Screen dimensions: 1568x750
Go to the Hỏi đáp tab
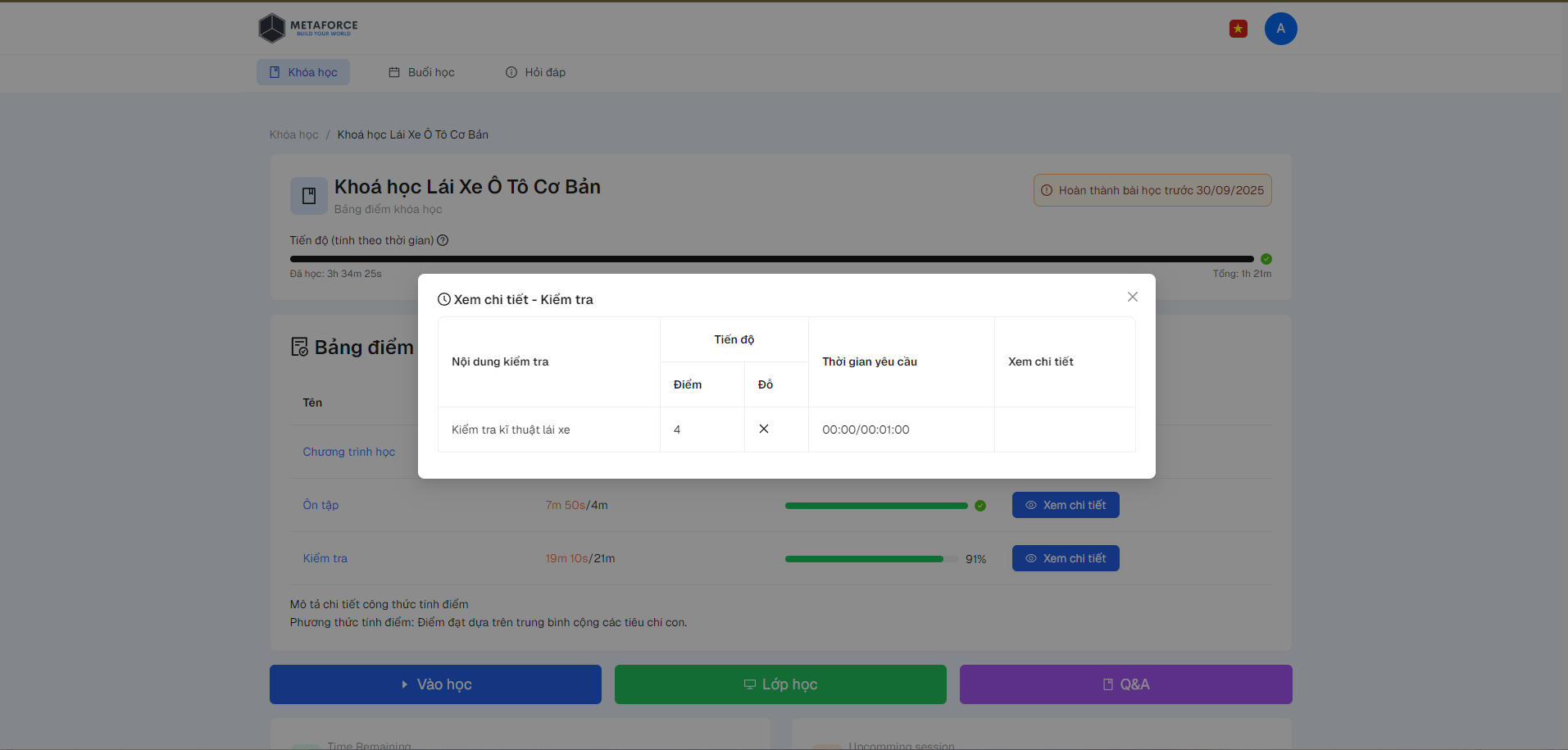[x=535, y=72]
